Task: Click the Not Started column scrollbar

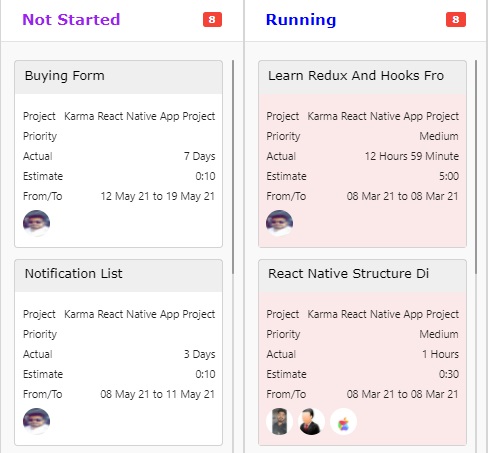Action: coord(233,167)
